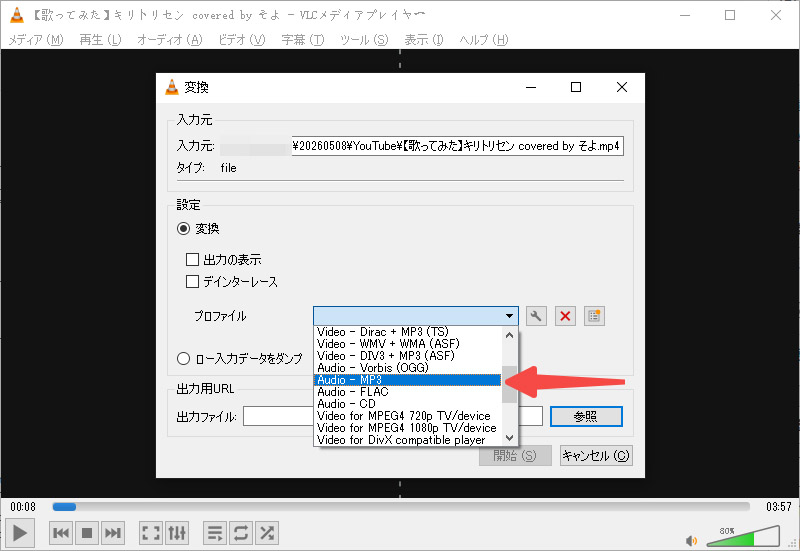The height and width of the screenshot is (551, 800).
Task: Choose Audio - FLAC profile
Action: [x=407, y=392]
